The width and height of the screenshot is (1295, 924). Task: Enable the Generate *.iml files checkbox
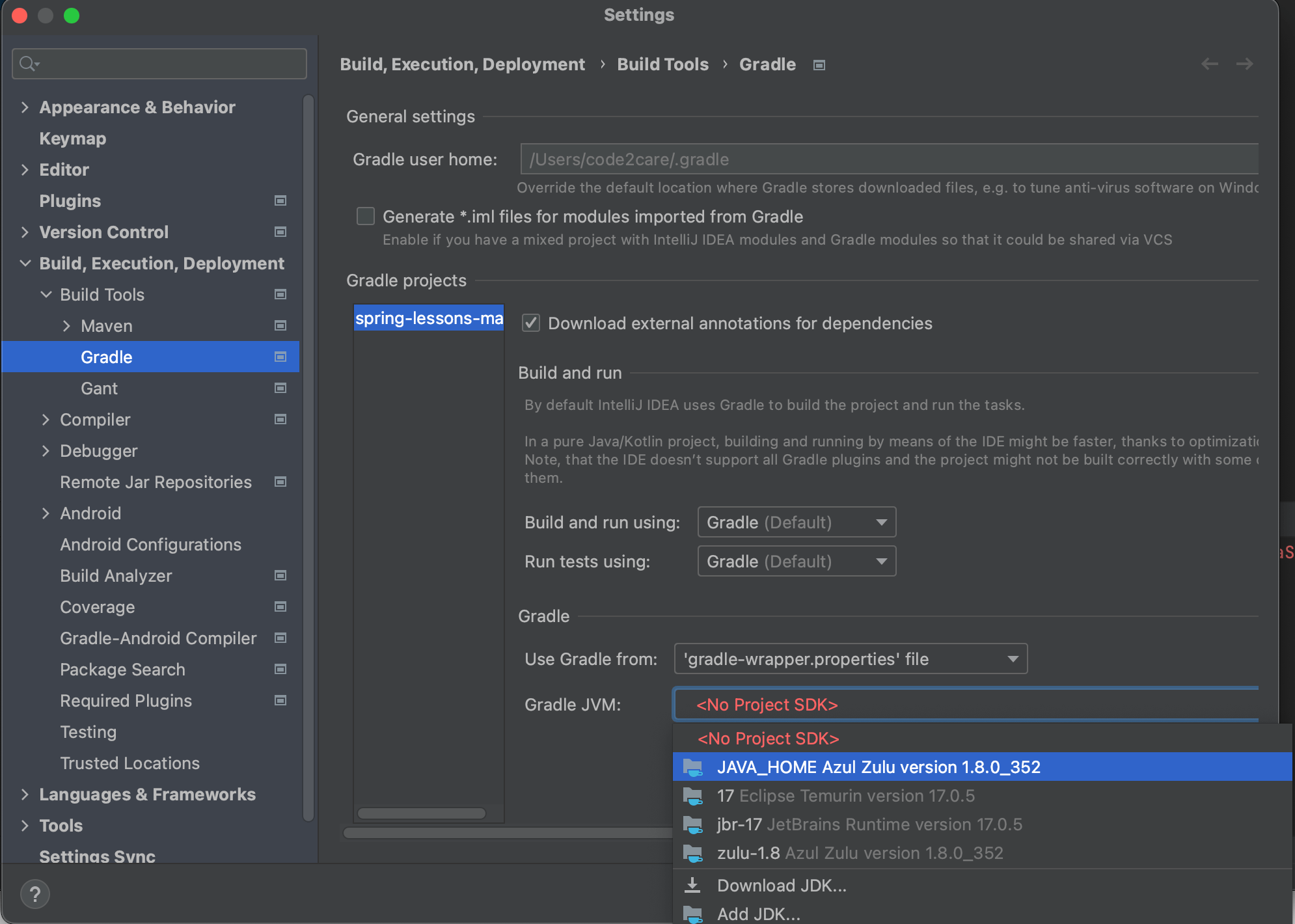365,216
